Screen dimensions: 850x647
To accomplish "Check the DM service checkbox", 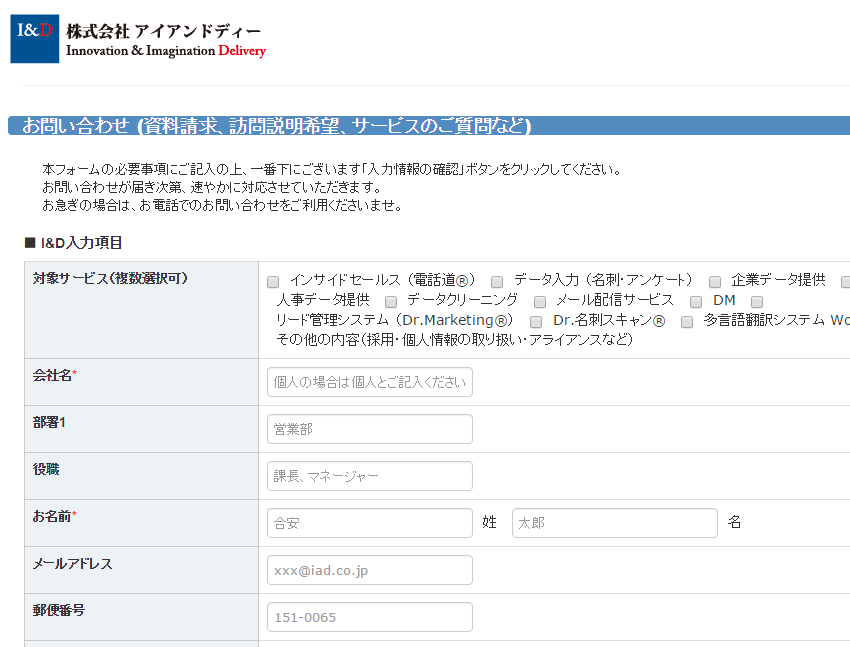I will [696, 302].
